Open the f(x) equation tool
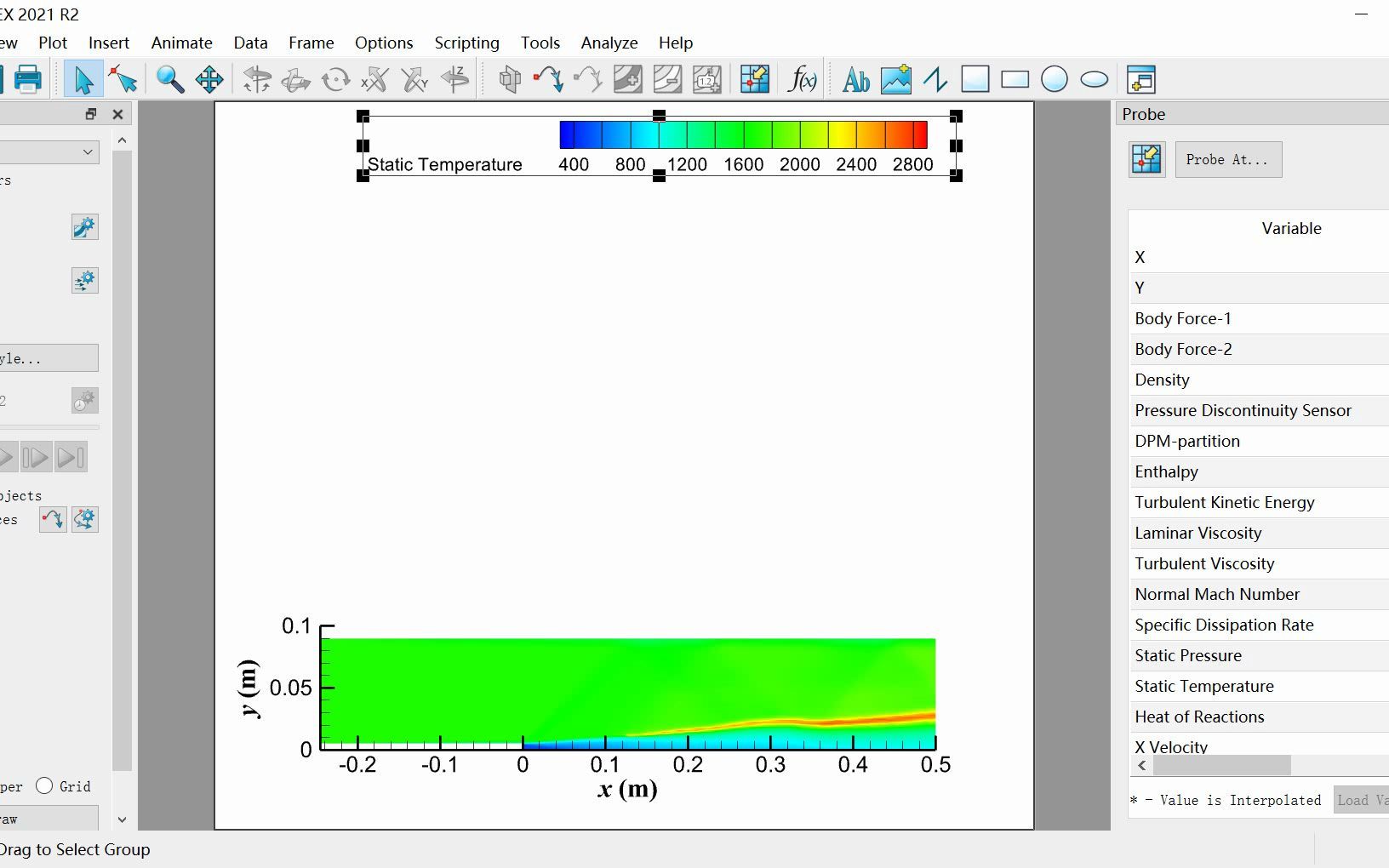1389x868 pixels. pos(802,79)
